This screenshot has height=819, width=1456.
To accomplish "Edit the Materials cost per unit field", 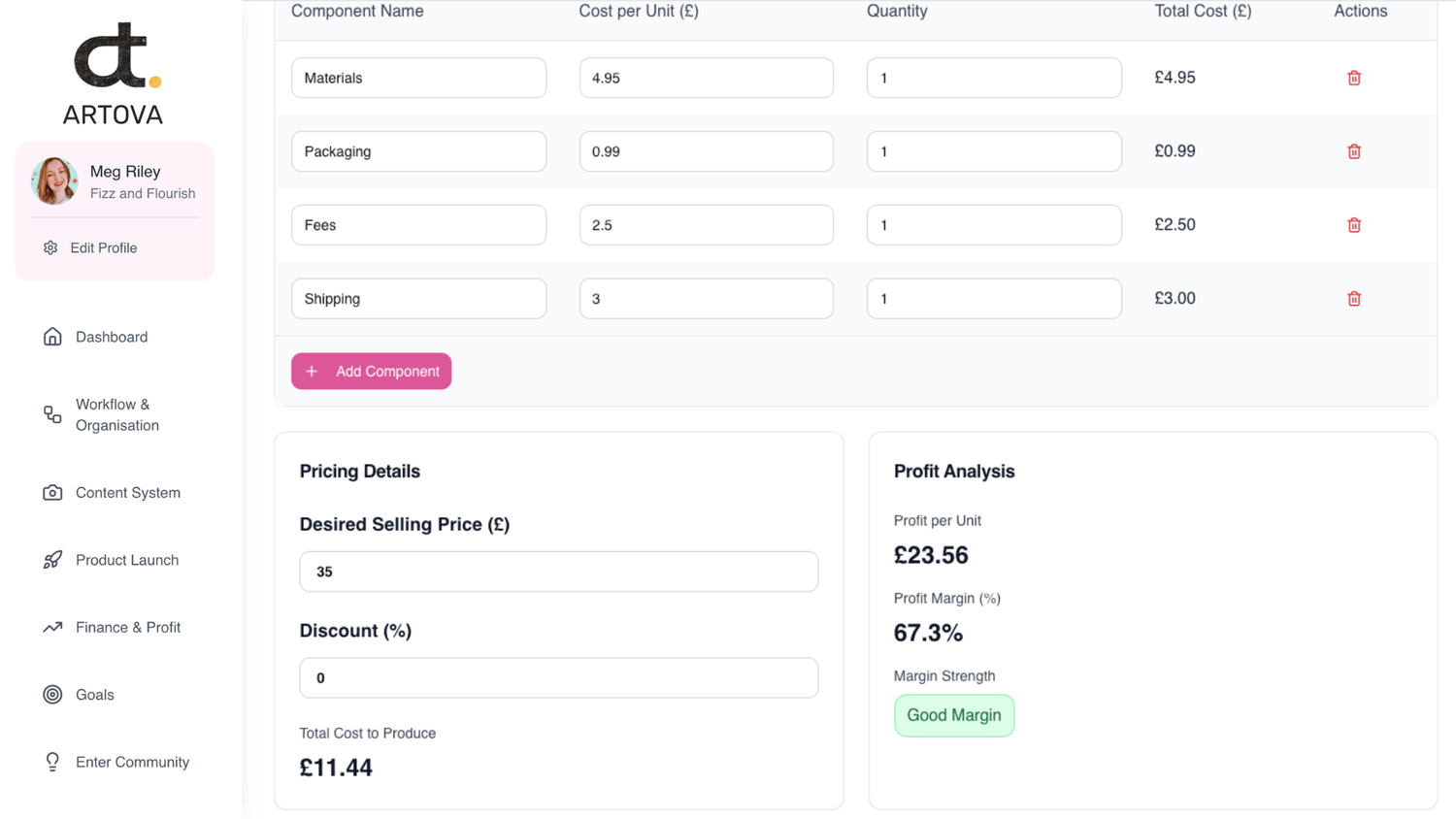I will [706, 78].
